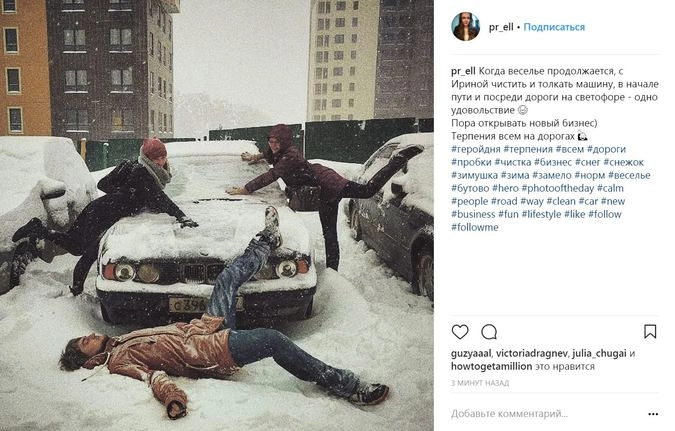This screenshot has width=675, height=431.
Task: Open the 3 МИНУТ НАЗАД timestamp
Action: (x=480, y=383)
